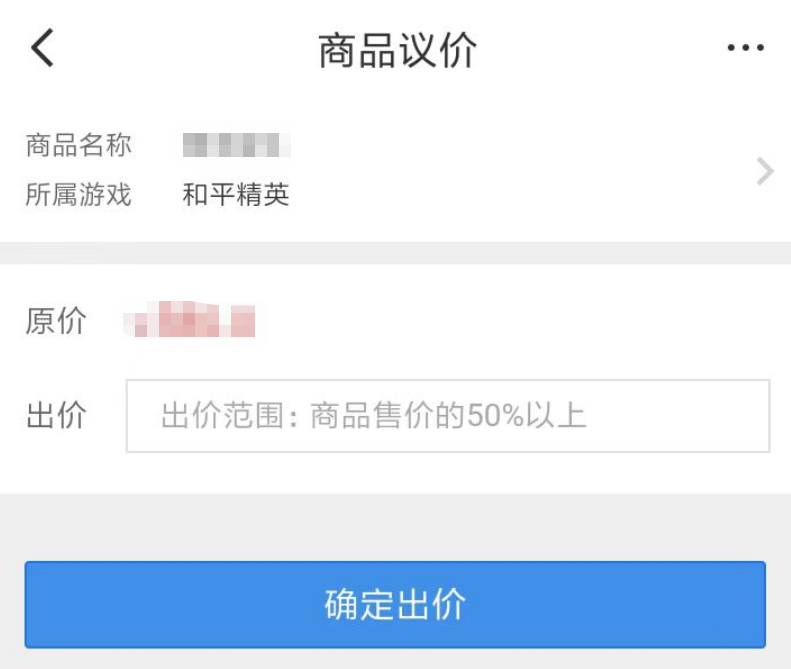Click the 出价 label beside the input

point(56,416)
